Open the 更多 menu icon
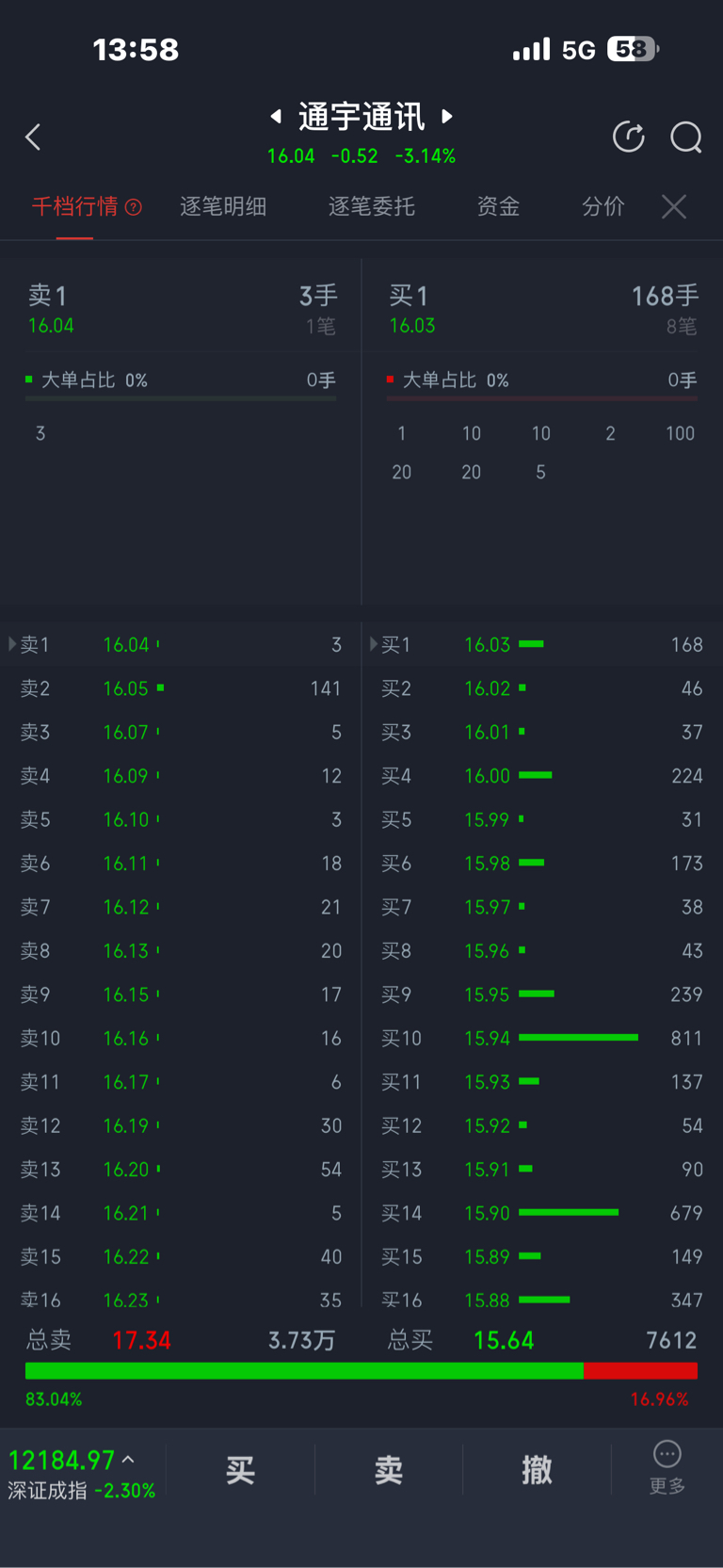This screenshot has width=723, height=1568. point(667,1455)
